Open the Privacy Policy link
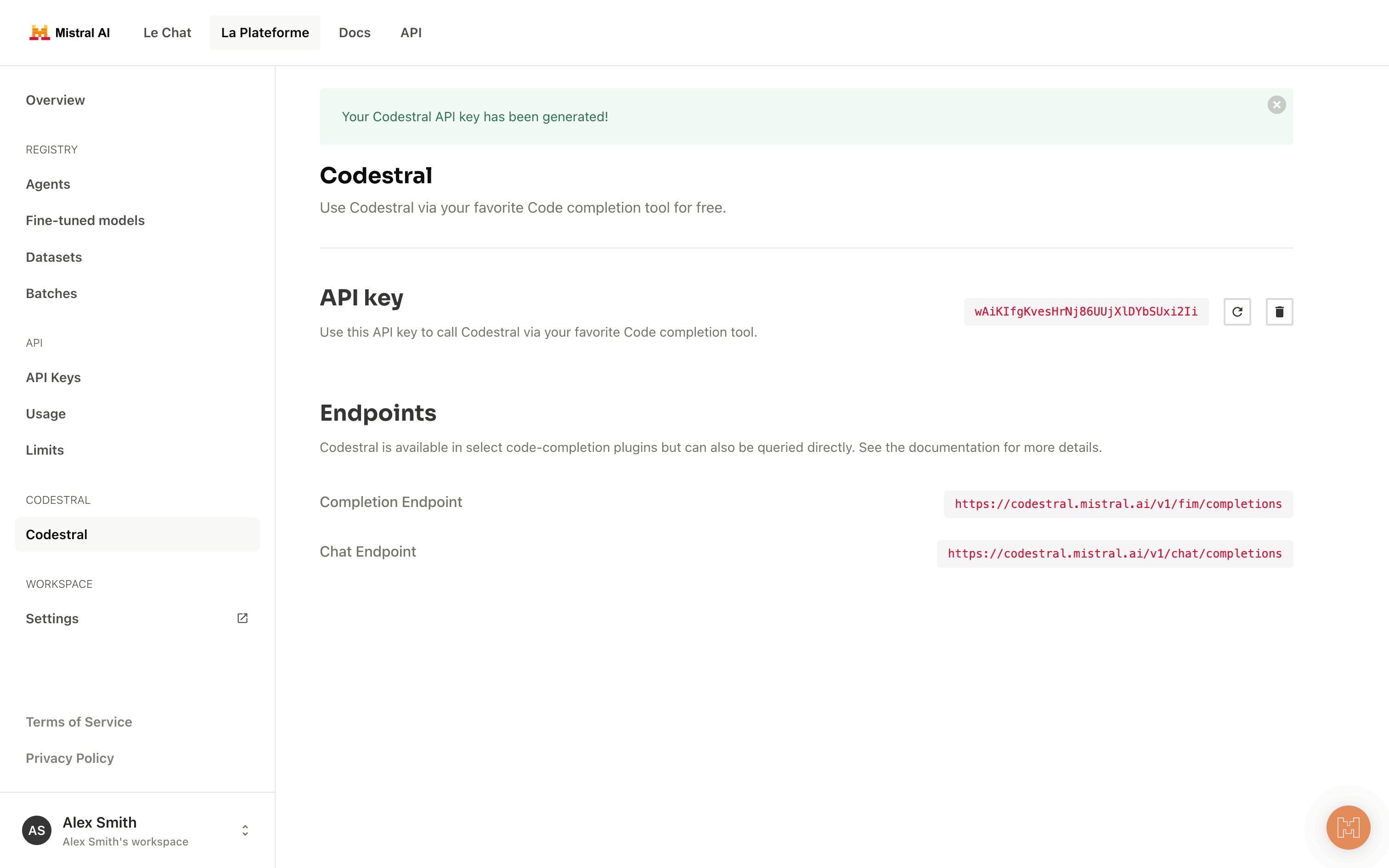The width and height of the screenshot is (1389, 868). pyautogui.click(x=70, y=758)
